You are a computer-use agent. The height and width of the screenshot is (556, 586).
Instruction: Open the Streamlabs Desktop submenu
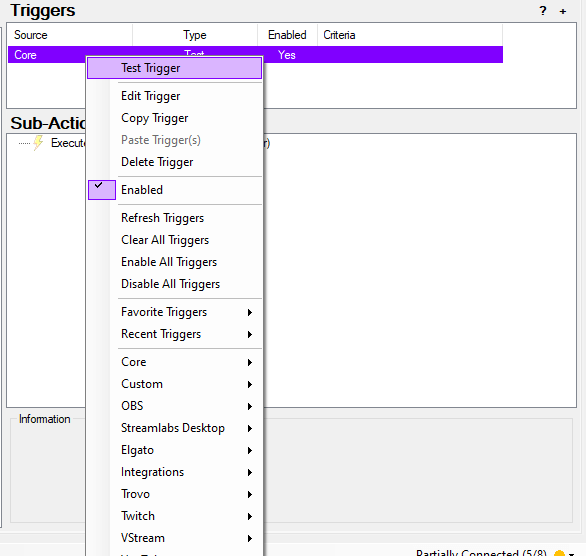pyautogui.click(x=175, y=428)
